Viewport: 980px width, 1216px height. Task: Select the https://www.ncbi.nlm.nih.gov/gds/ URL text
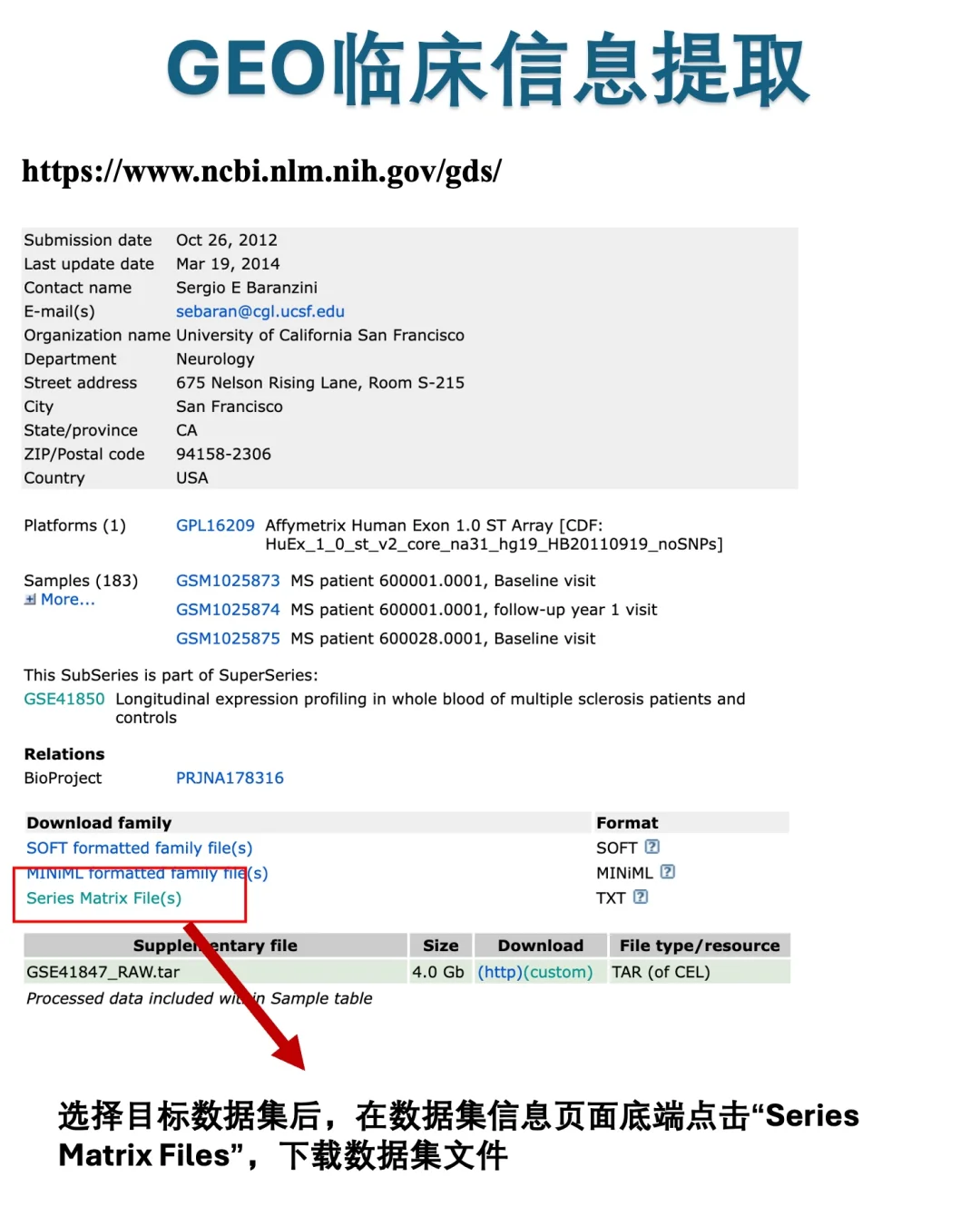[261, 171]
